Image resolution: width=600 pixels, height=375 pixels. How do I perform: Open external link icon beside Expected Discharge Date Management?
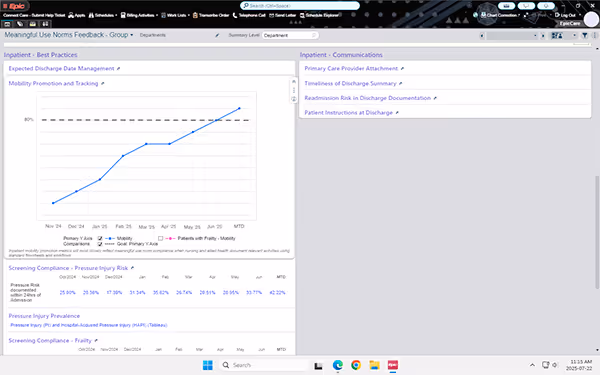pyautogui.click(x=118, y=68)
